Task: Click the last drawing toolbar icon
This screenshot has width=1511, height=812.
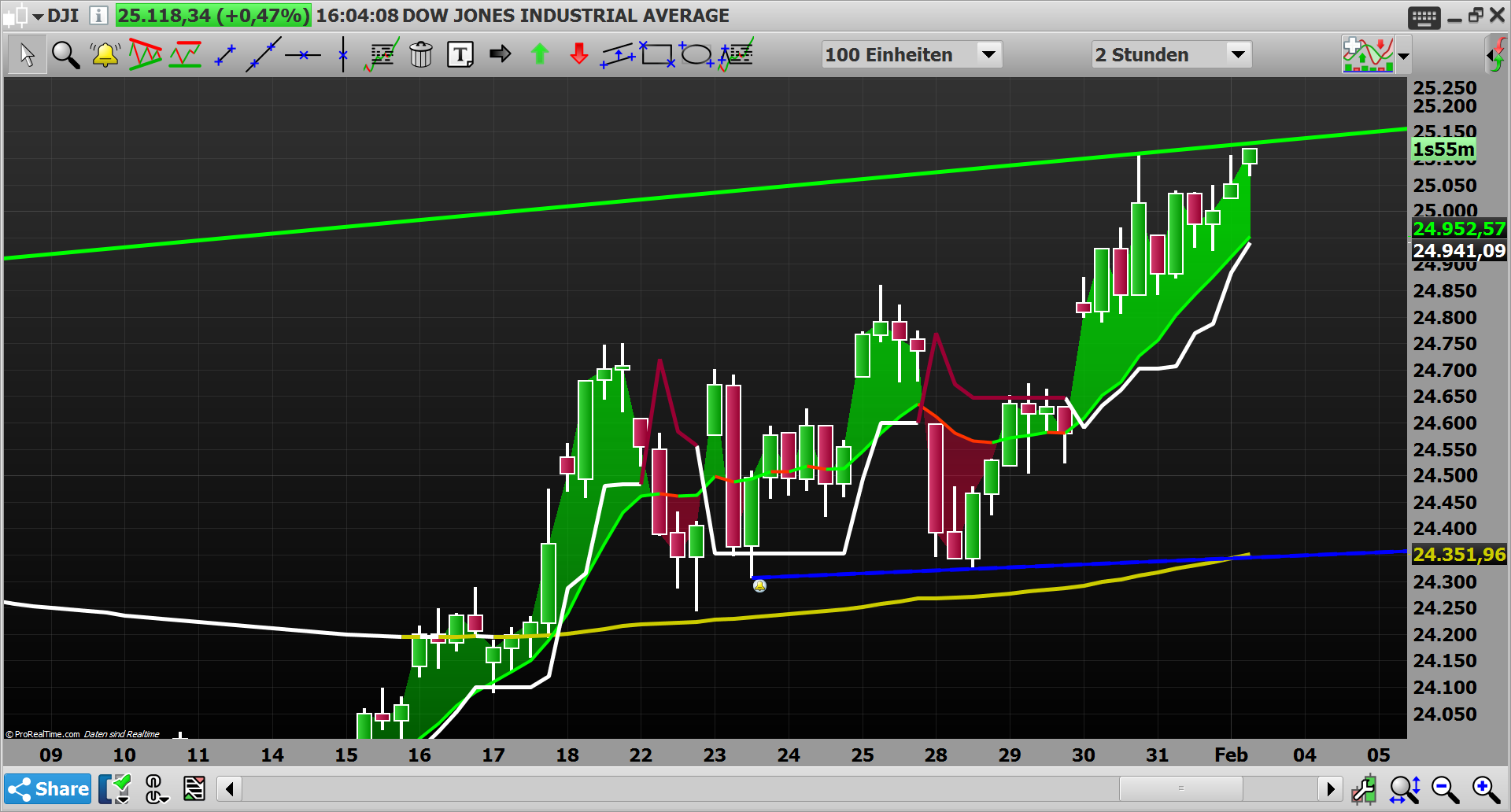Action: [736, 54]
